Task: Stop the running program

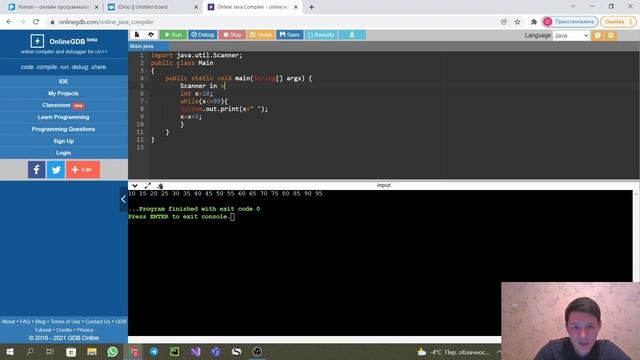Action: click(x=232, y=35)
